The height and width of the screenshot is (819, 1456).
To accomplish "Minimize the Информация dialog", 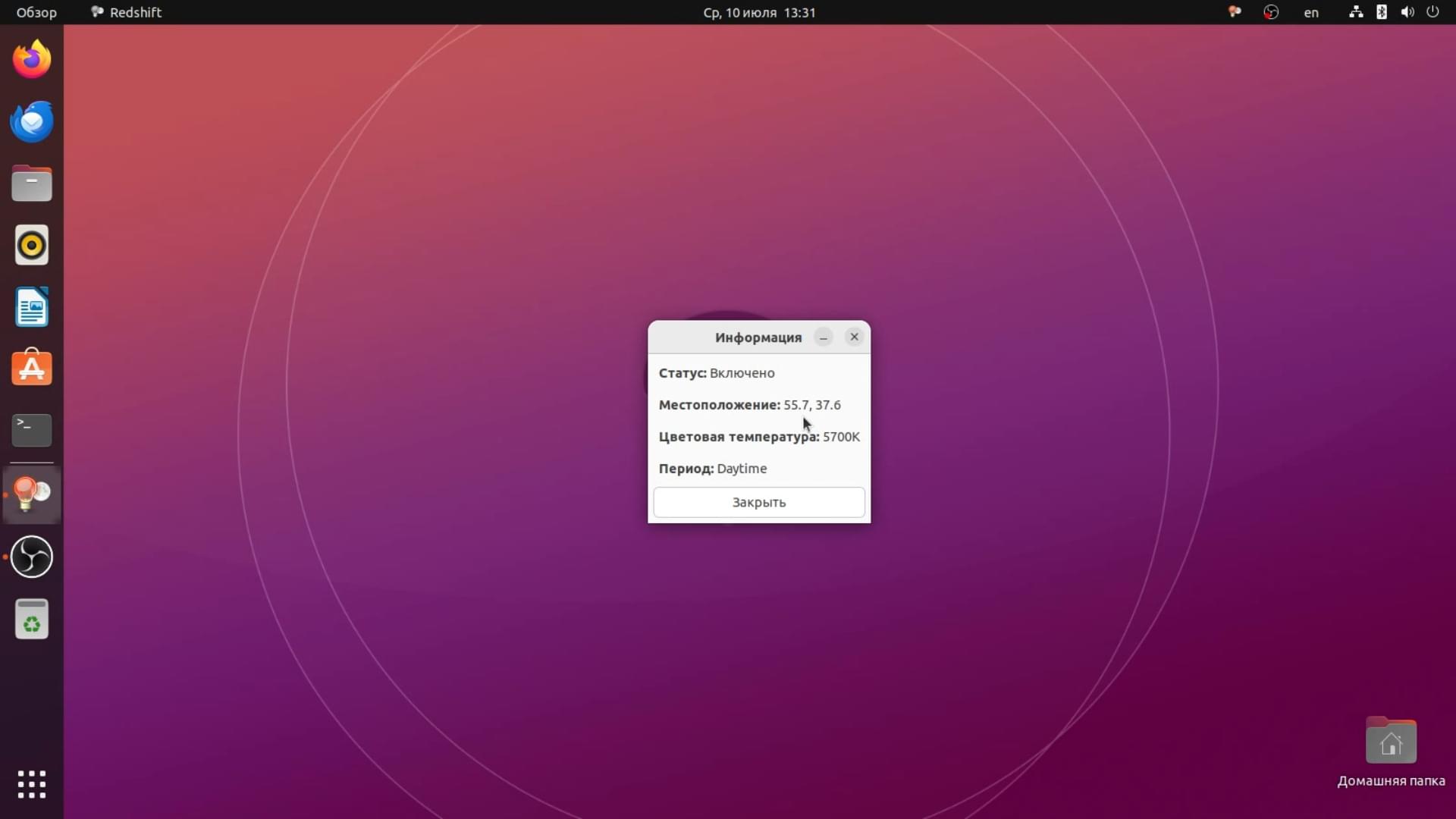I will pyautogui.click(x=824, y=337).
